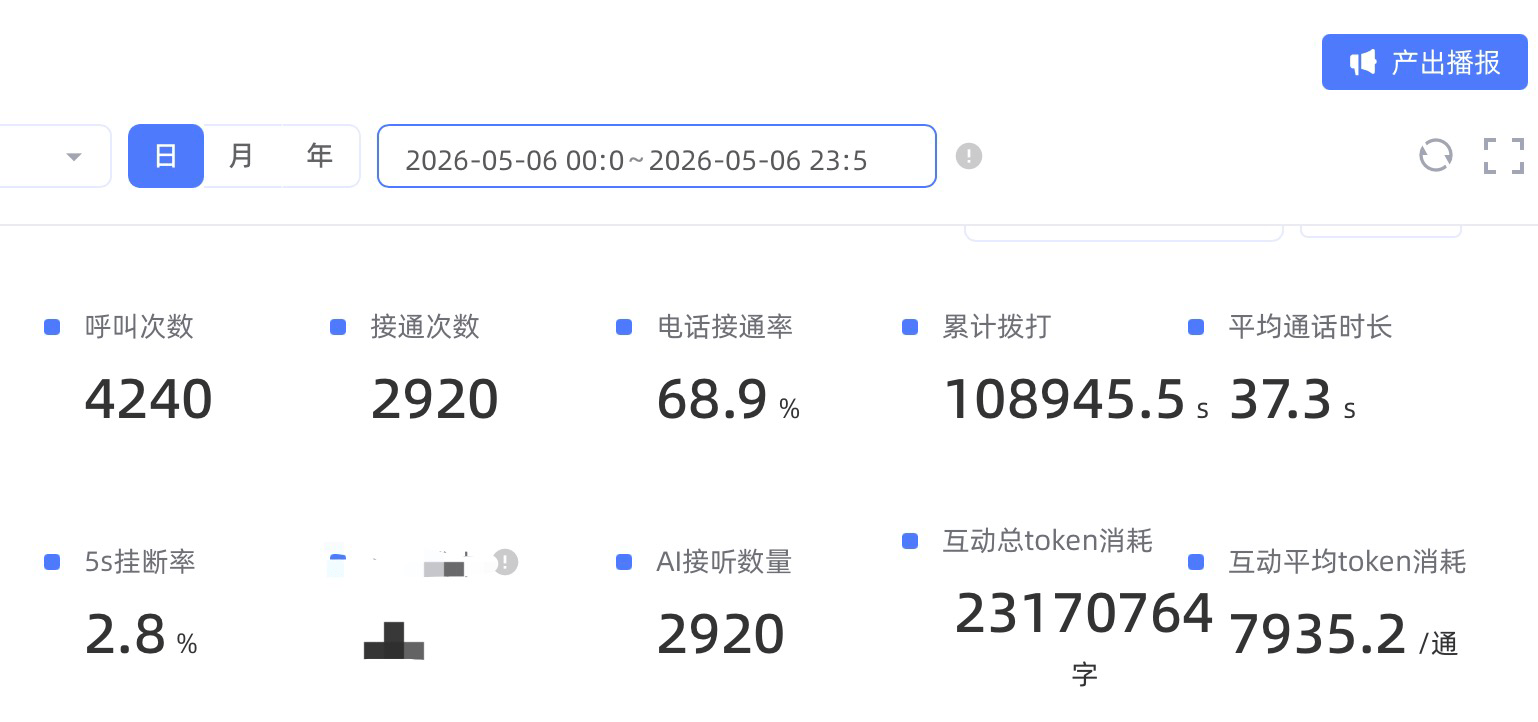Open the date range 2026-05-06 picker

coord(657,156)
